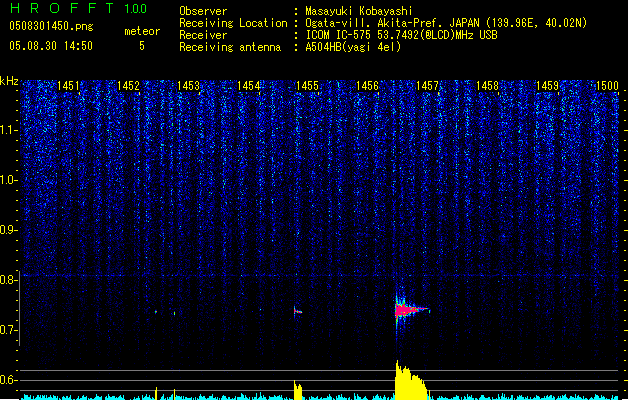Click the date stamp 05.08.30 14:50
This screenshot has height=400, width=629.
pos(51,46)
